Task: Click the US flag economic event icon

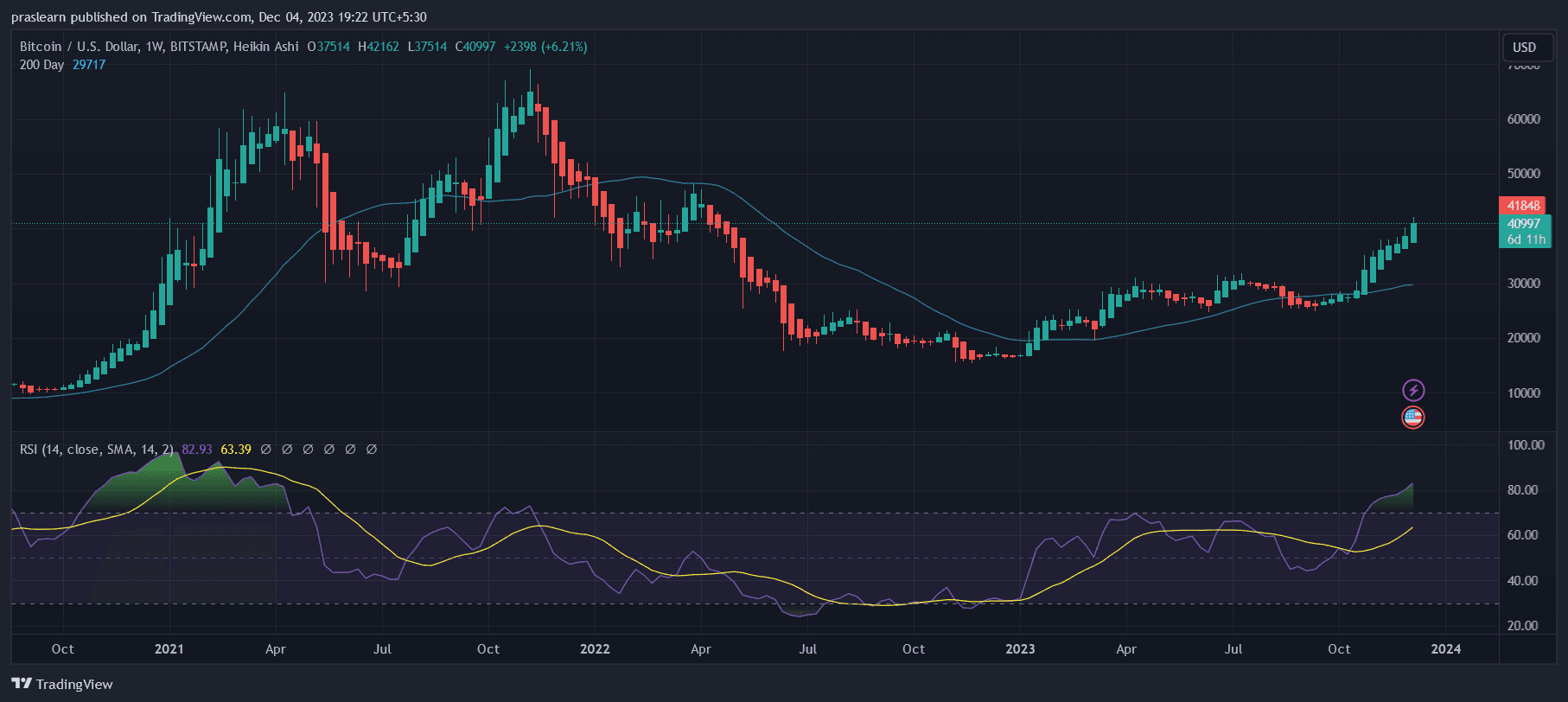Action: pyautogui.click(x=1412, y=418)
